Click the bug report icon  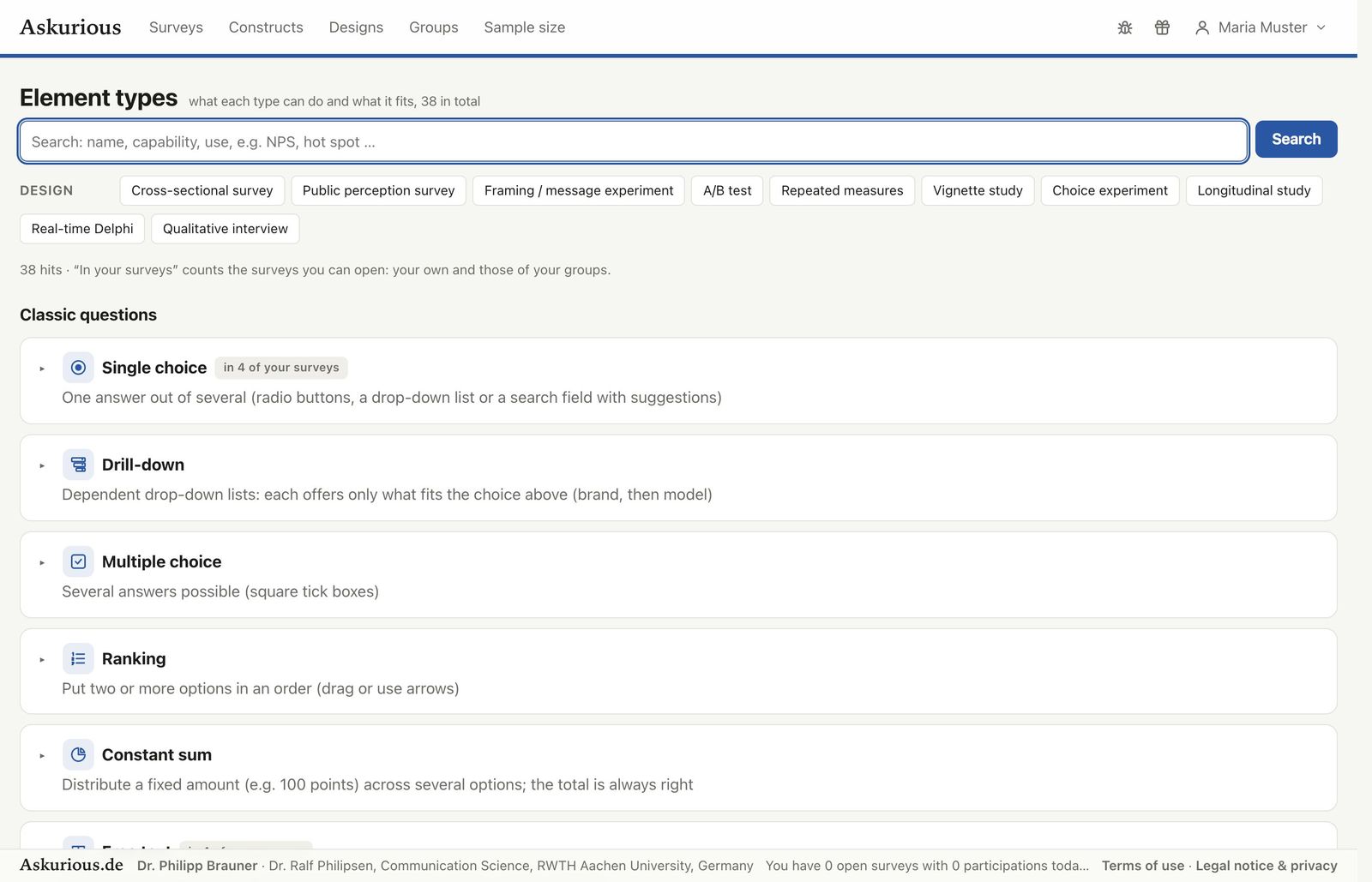pyautogui.click(x=1125, y=27)
